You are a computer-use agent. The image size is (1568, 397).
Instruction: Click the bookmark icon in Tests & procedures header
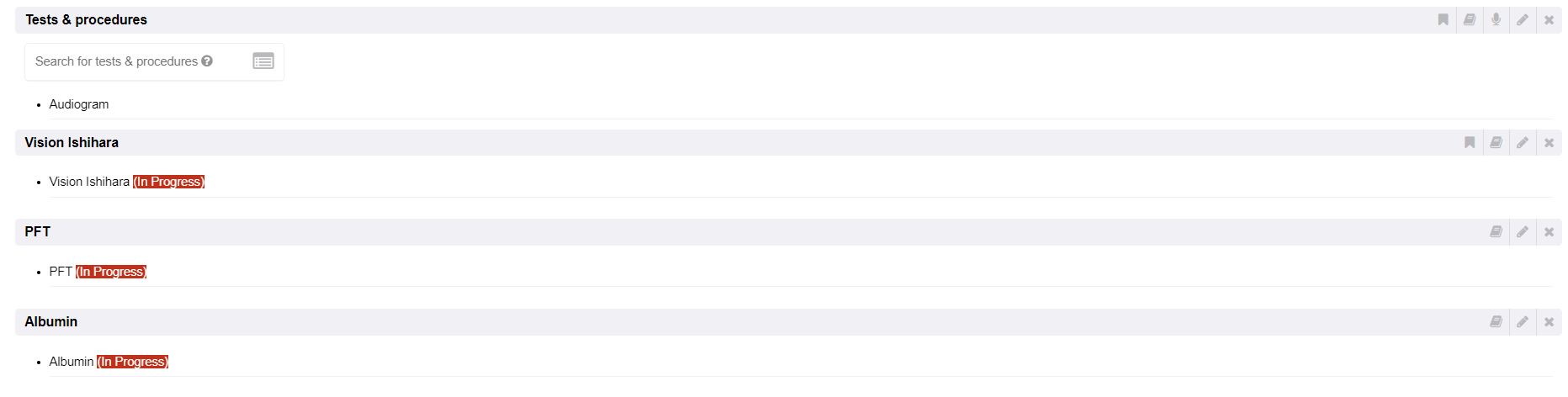(1443, 19)
